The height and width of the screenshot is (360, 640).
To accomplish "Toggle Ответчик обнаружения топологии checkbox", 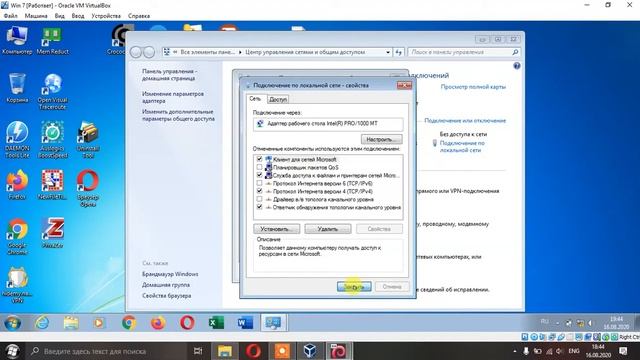I will coord(260,207).
